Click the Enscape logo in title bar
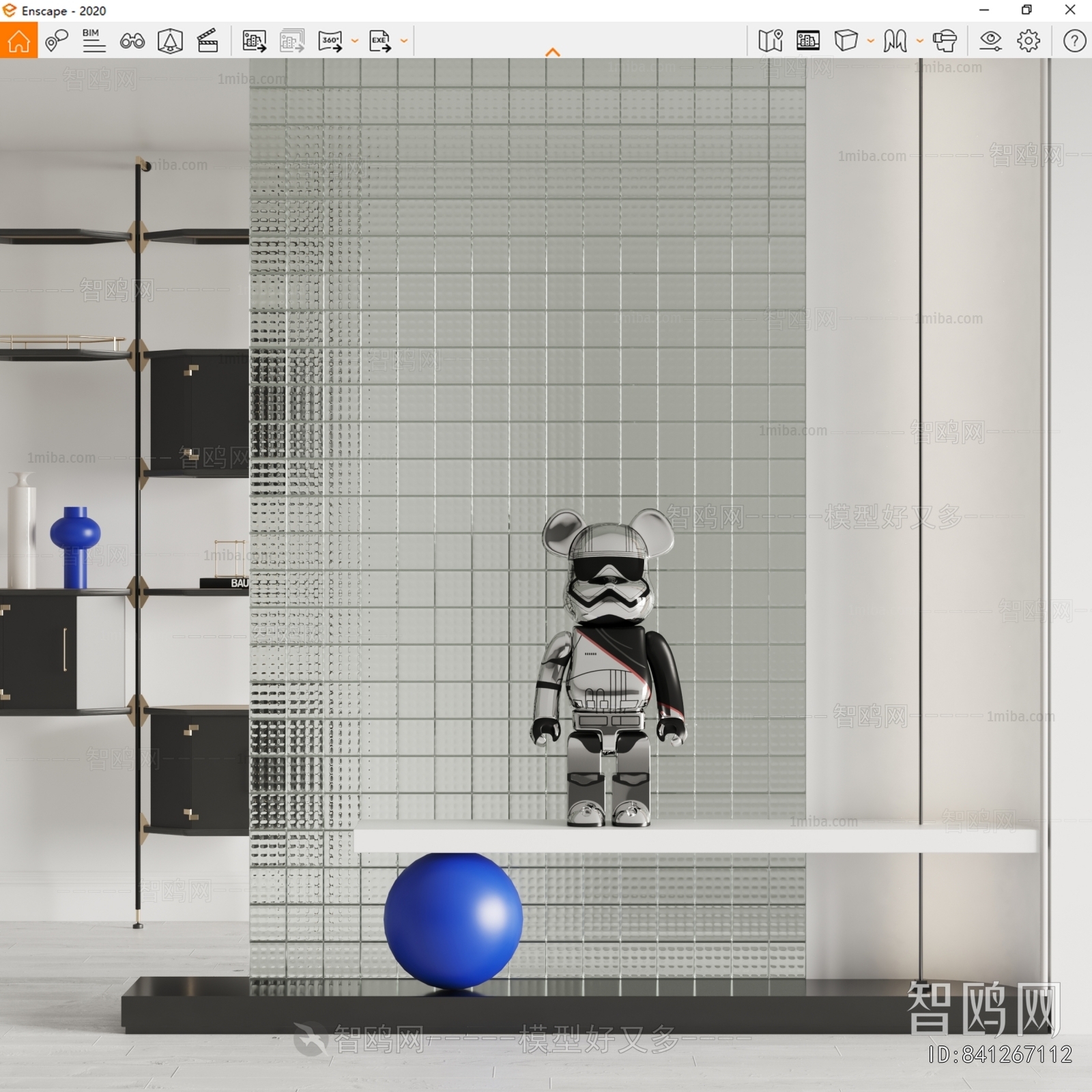The width and height of the screenshot is (1092, 1092). pos(10,10)
